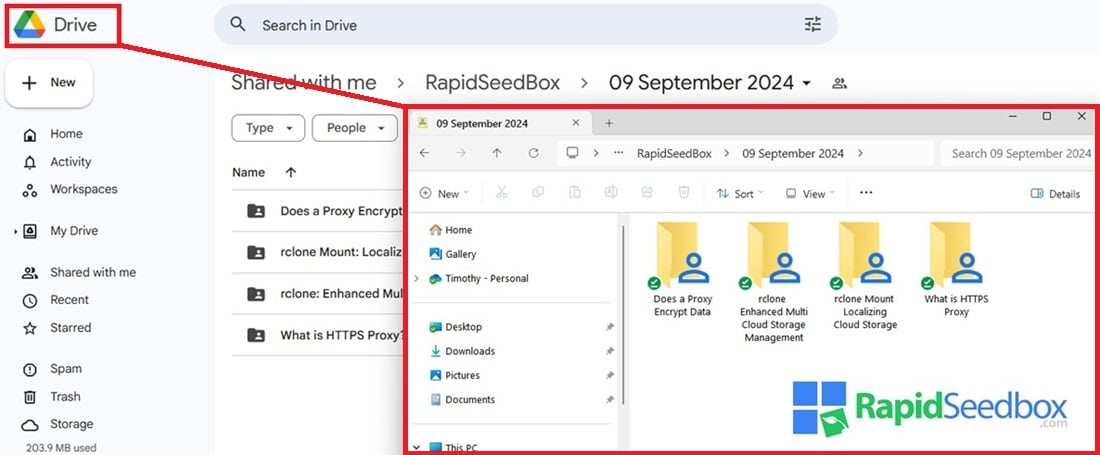Open the View dropdown in Explorer
Viewport: 1100px width, 455px height.
point(810,193)
